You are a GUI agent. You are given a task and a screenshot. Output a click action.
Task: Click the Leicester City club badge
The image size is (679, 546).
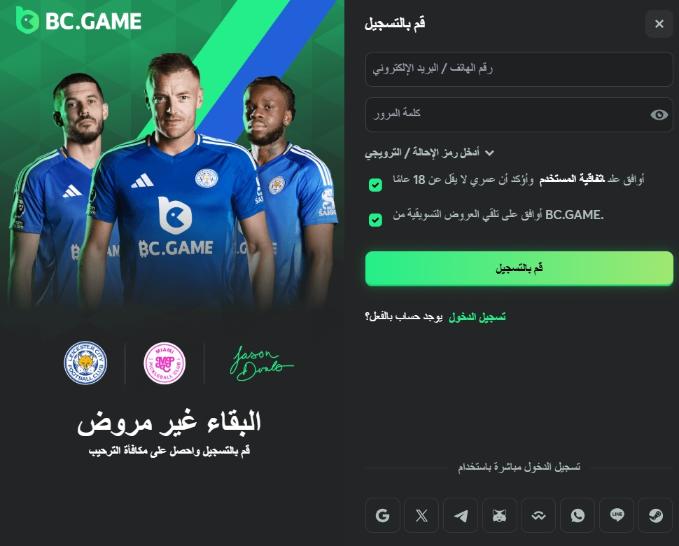pyautogui.click(x=85, y=363)
